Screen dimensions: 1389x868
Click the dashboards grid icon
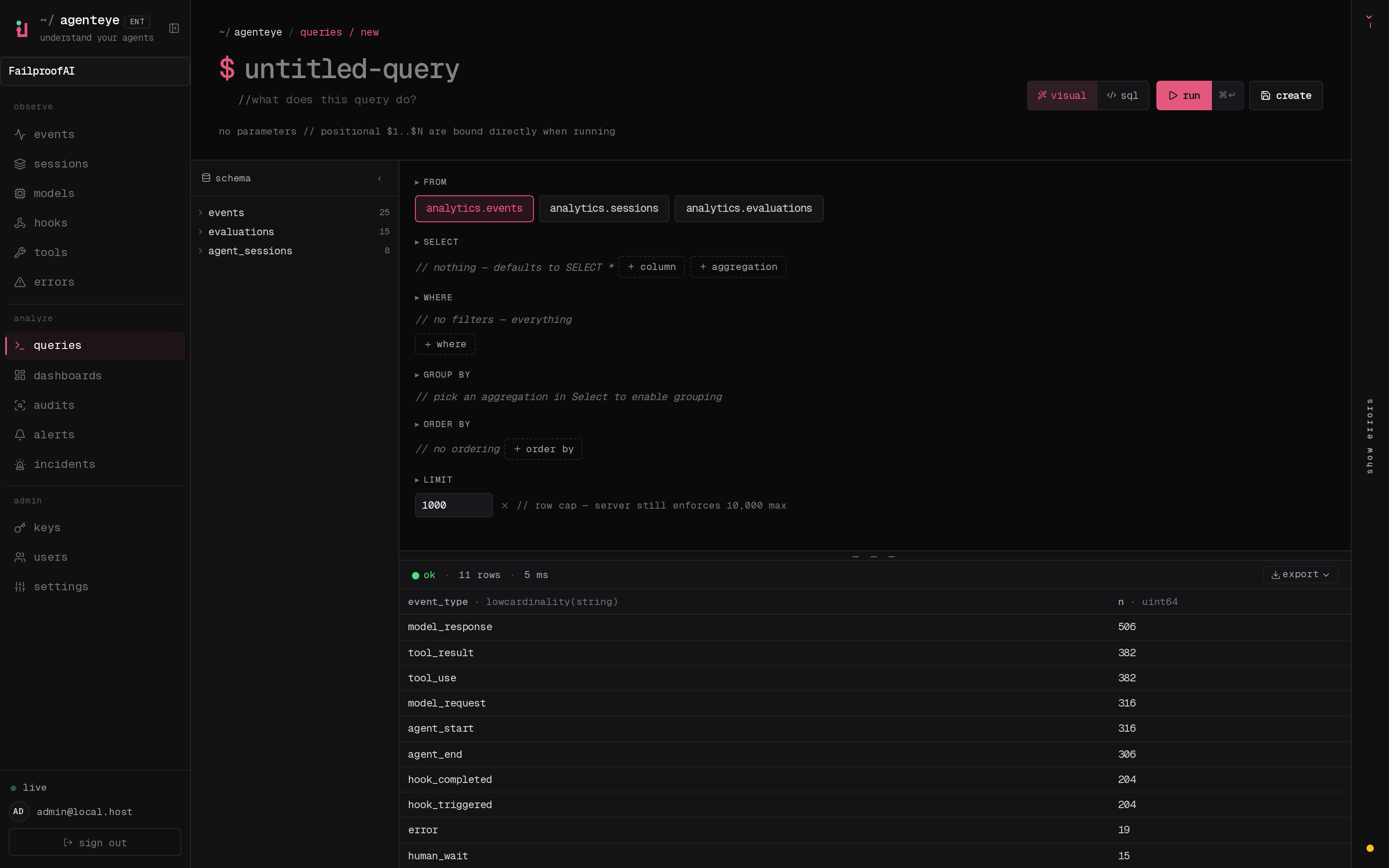pyautogui.click(x=20, y=375)
